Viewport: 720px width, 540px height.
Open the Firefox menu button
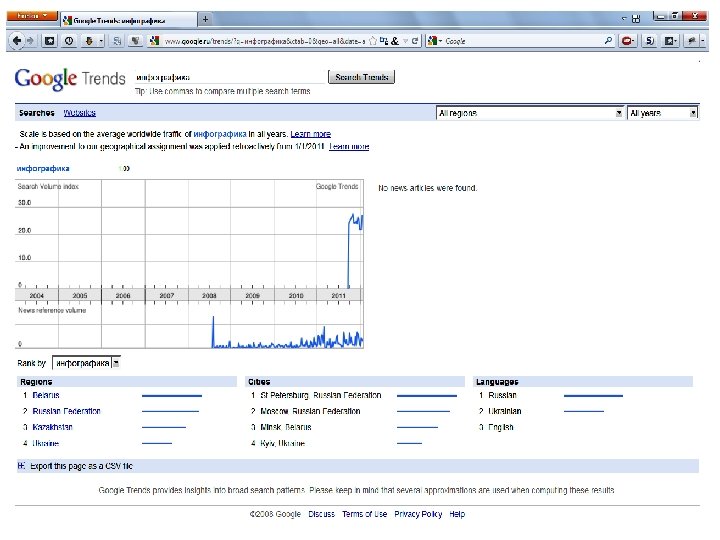click(32, 16)
